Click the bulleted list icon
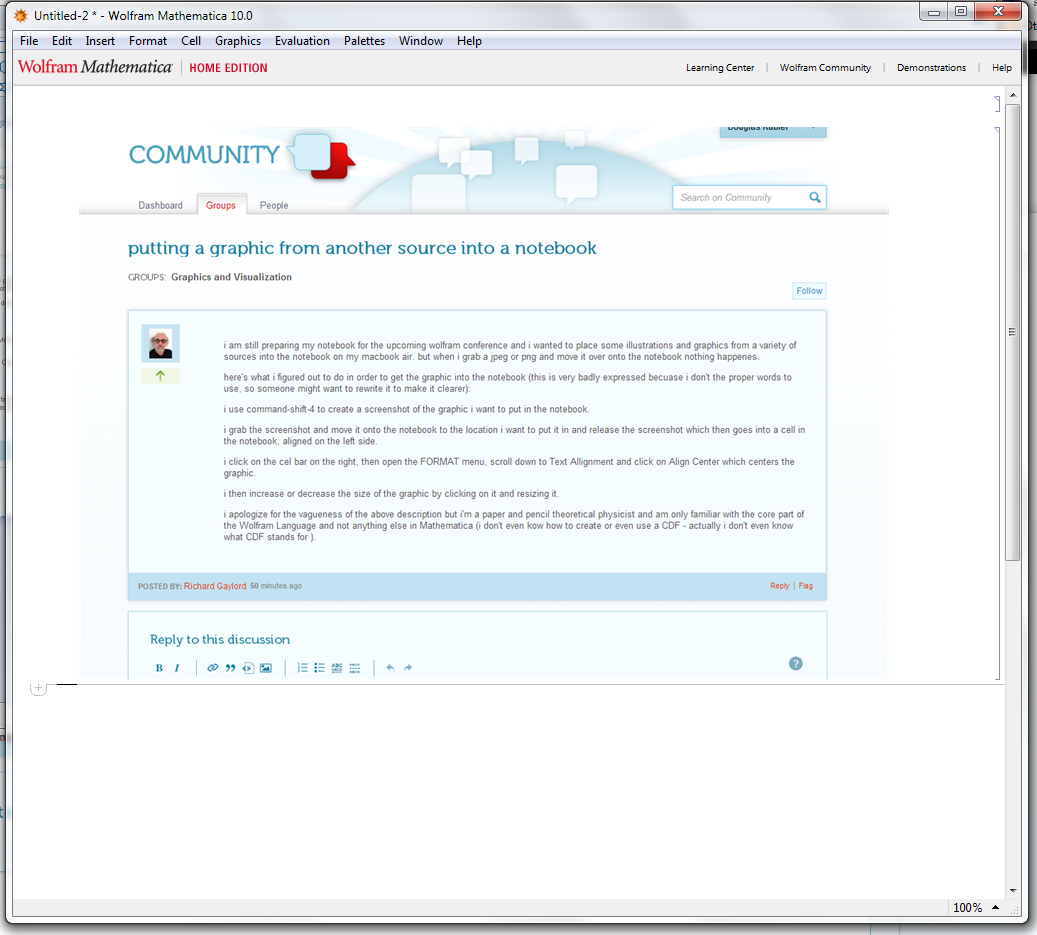This screenshot has height=935, width=1037. (x=319, y=668)
